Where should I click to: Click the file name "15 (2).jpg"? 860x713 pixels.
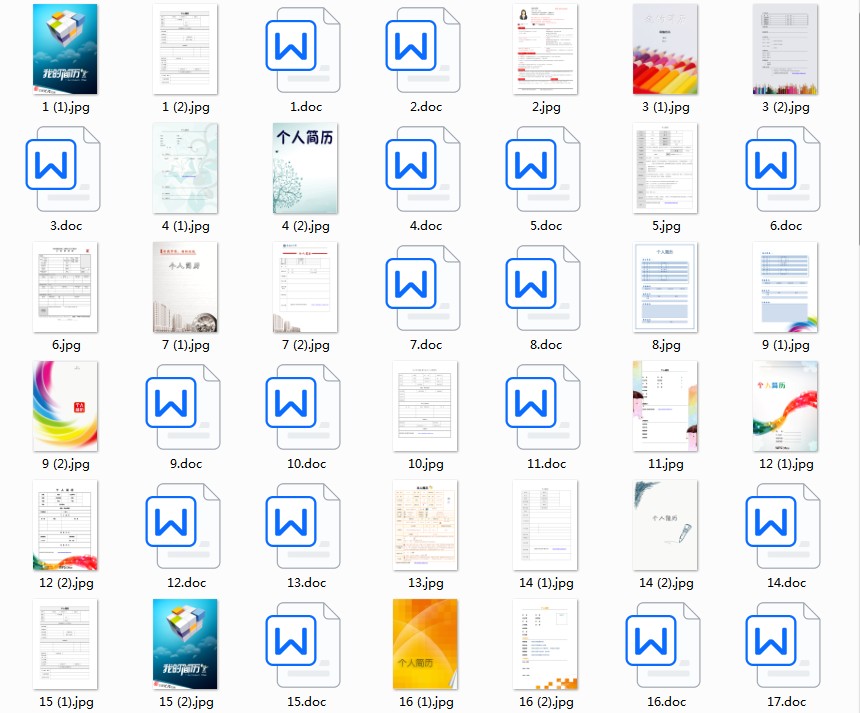tap(186, 702)
